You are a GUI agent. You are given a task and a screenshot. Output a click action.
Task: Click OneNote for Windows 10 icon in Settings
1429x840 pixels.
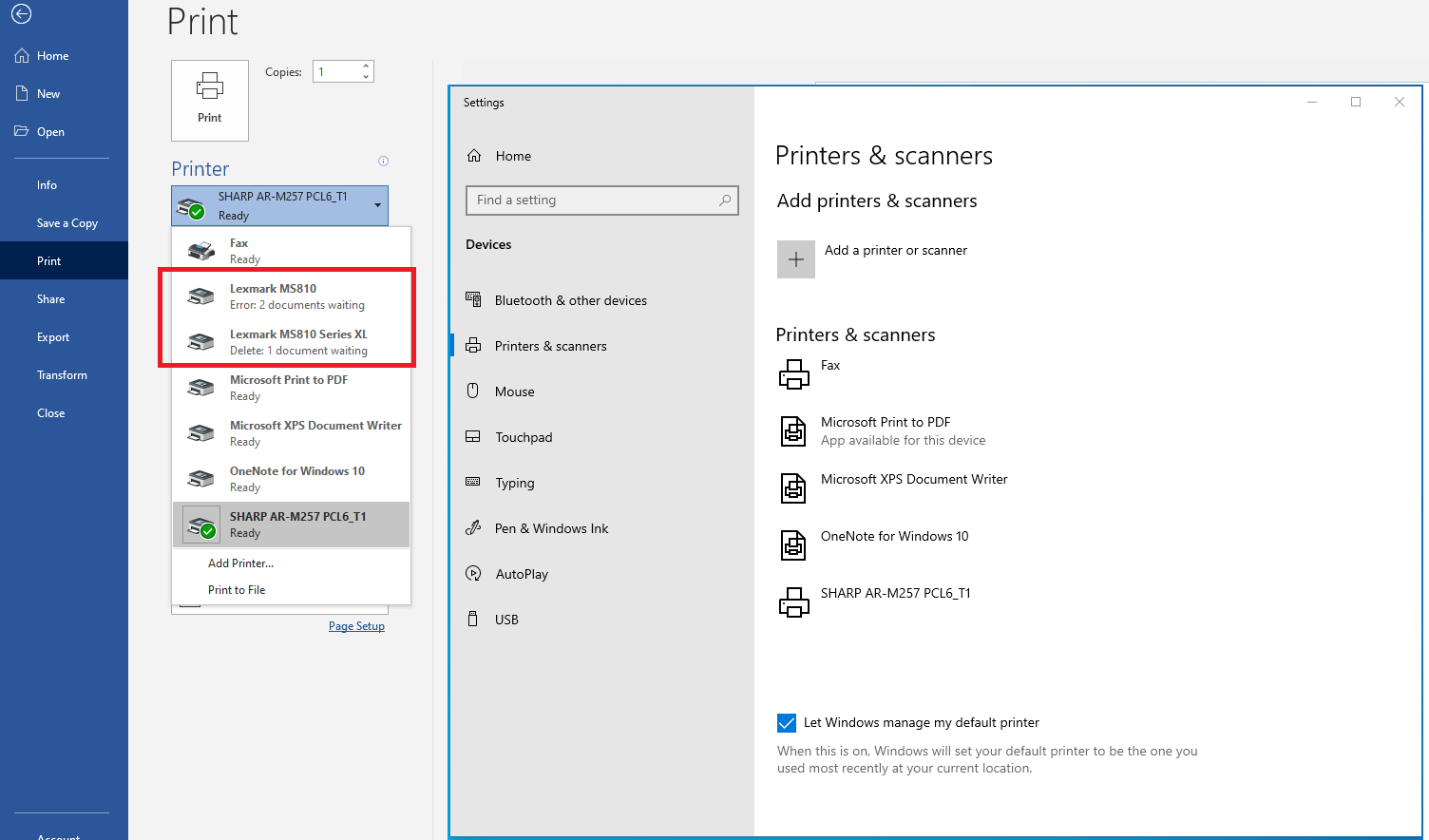click(793, 545)
